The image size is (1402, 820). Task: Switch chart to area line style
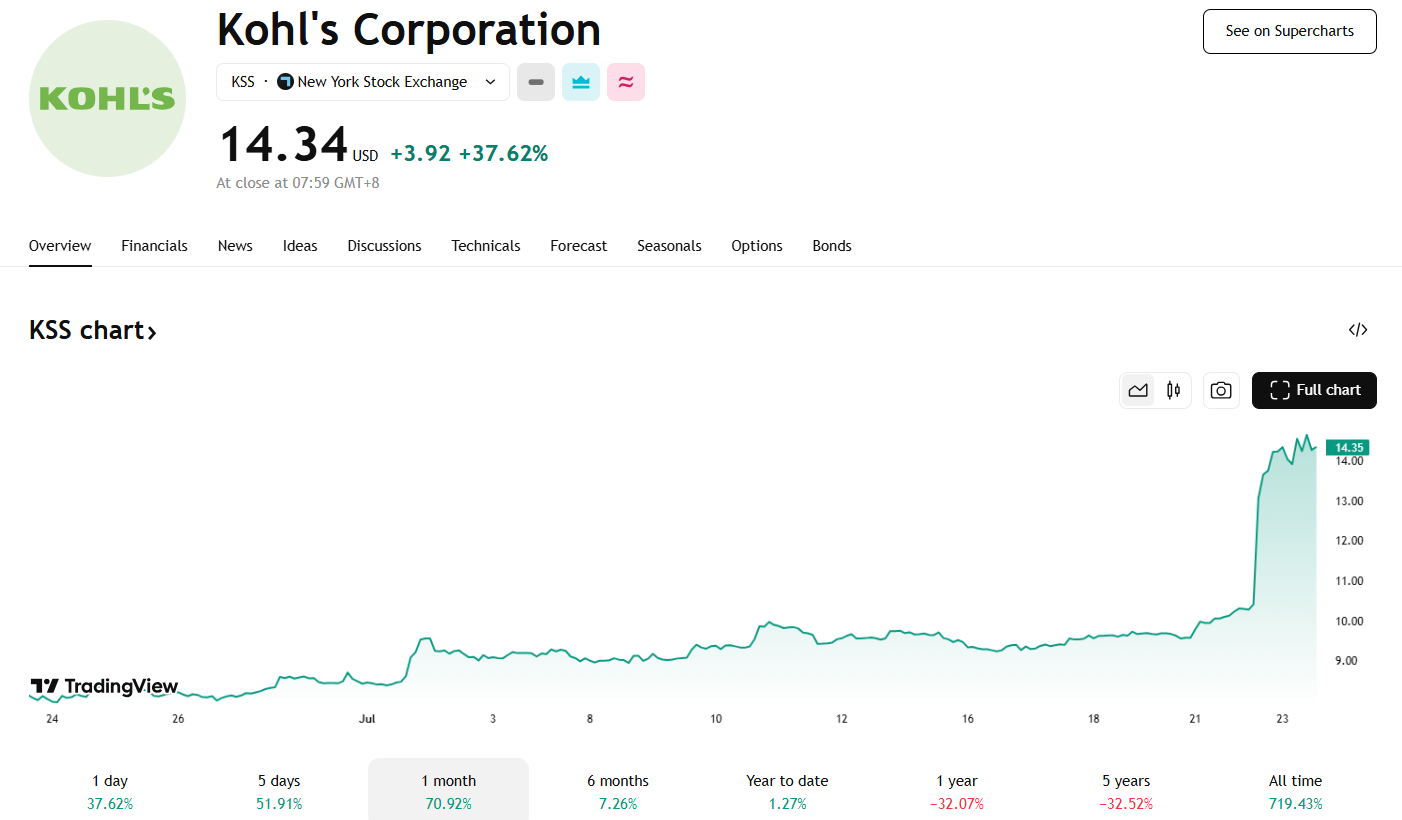[1138, 390]
